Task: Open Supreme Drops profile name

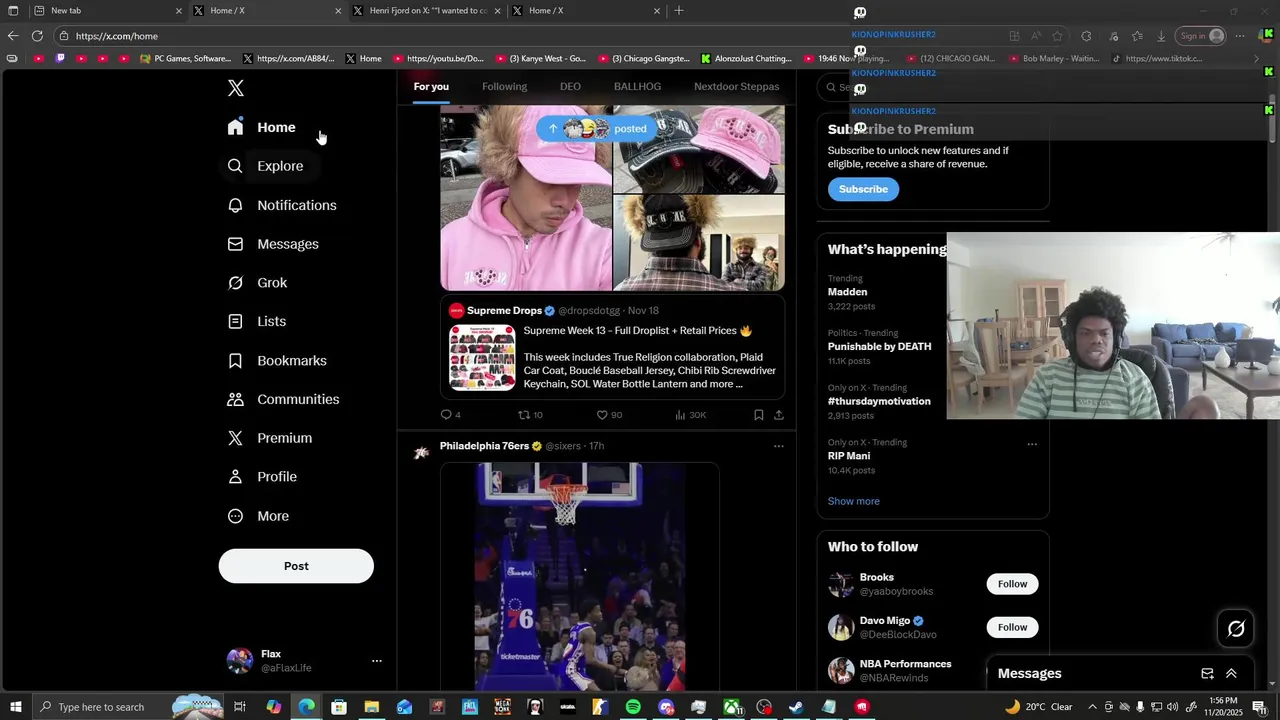Action: click(x=504, y=311)
